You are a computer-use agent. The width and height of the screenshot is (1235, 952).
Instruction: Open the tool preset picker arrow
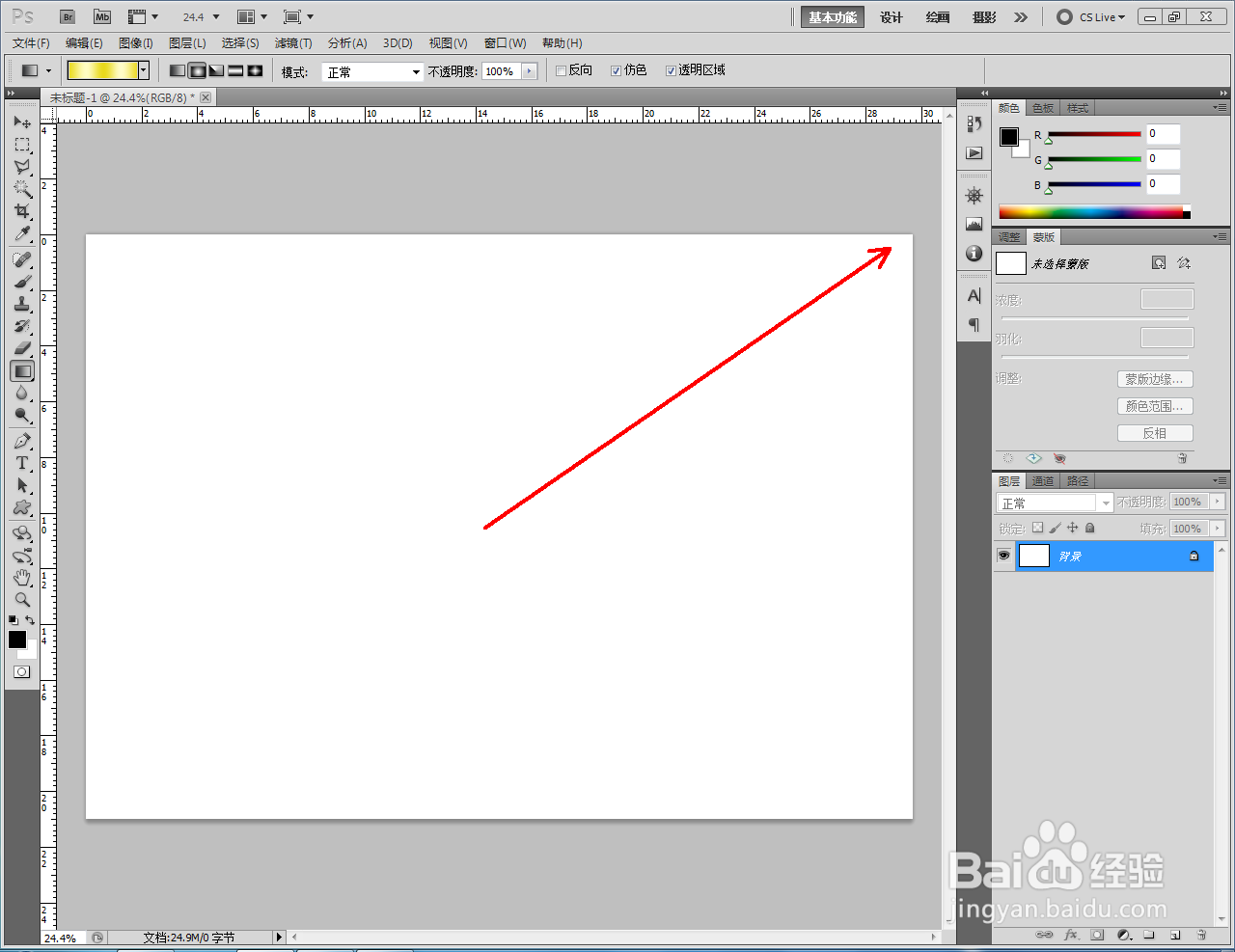(48, 70)
